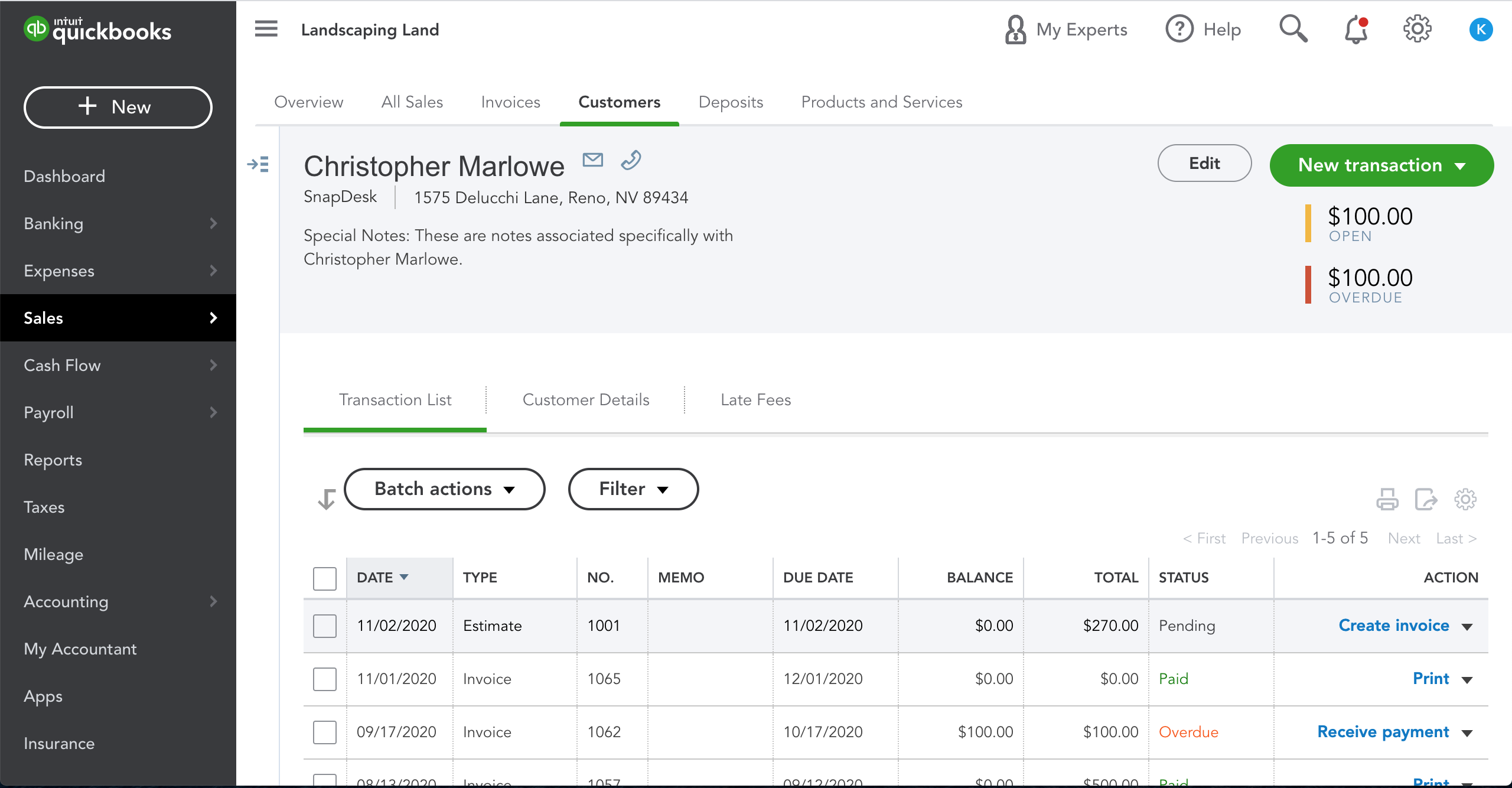Expand action arrow next to Create invoice

(1467, 627)
